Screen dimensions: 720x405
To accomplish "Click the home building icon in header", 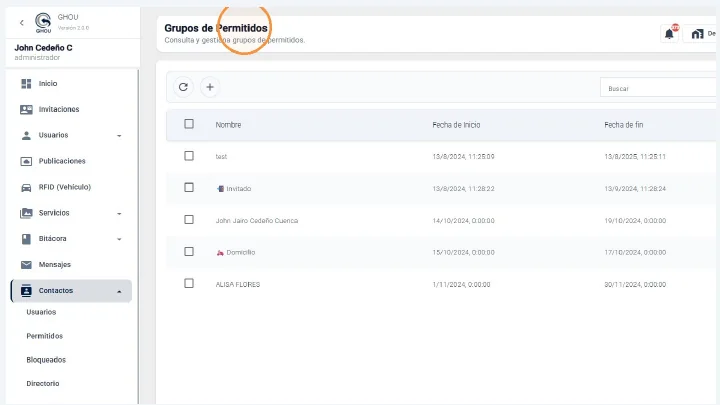I will (698, 34).
